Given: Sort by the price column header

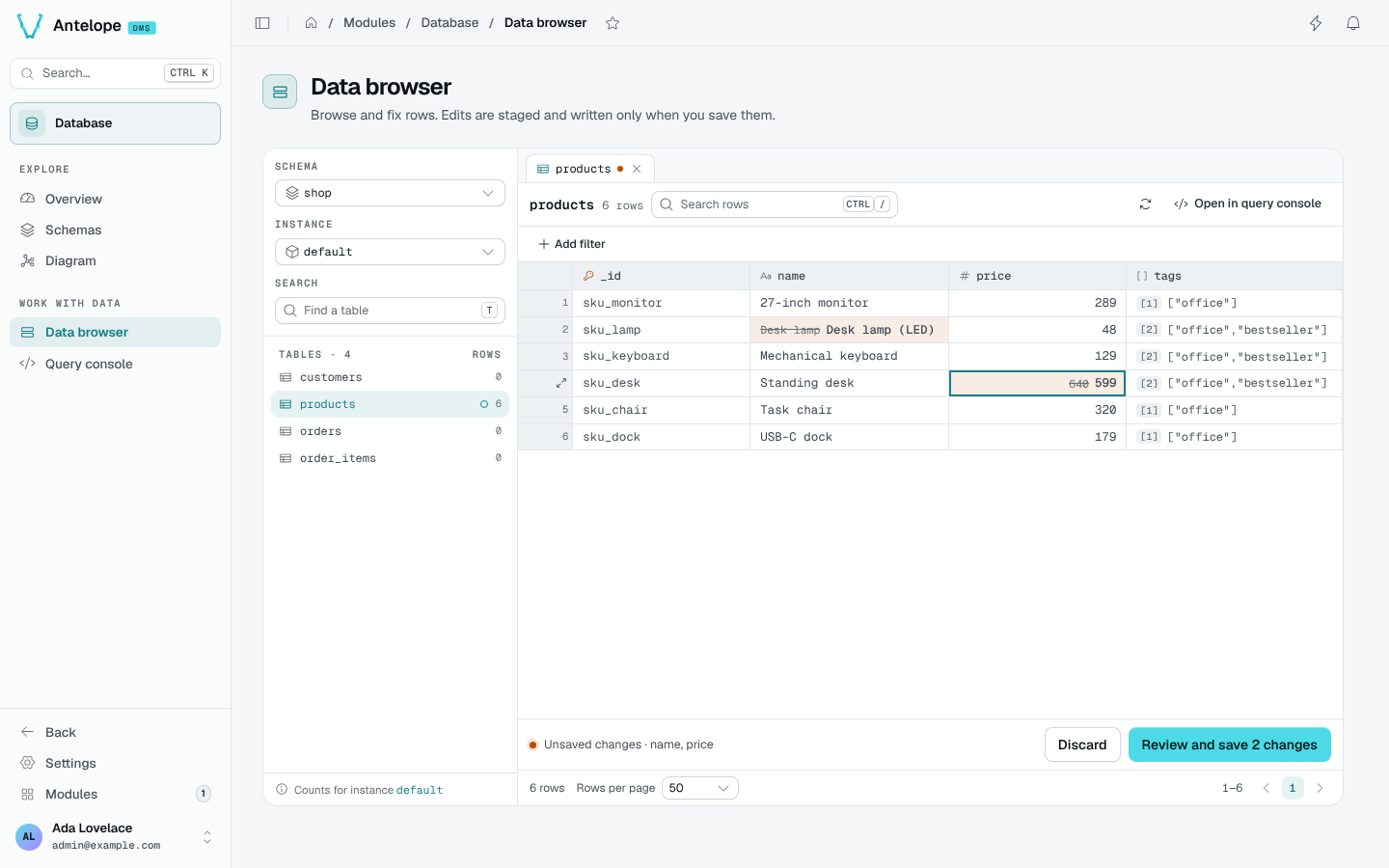Looking at the screenshot, I should pyautogui.click(x=1037, y=276).
